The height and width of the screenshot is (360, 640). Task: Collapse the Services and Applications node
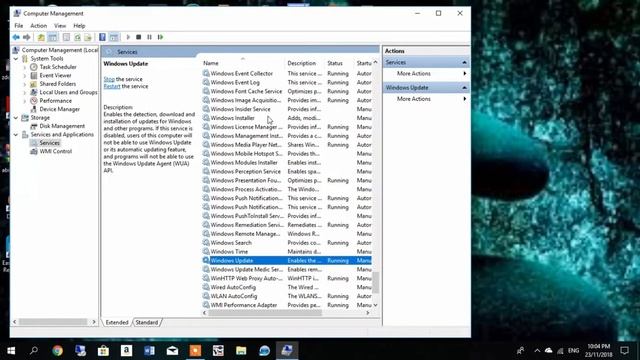[x=16, y=135]
